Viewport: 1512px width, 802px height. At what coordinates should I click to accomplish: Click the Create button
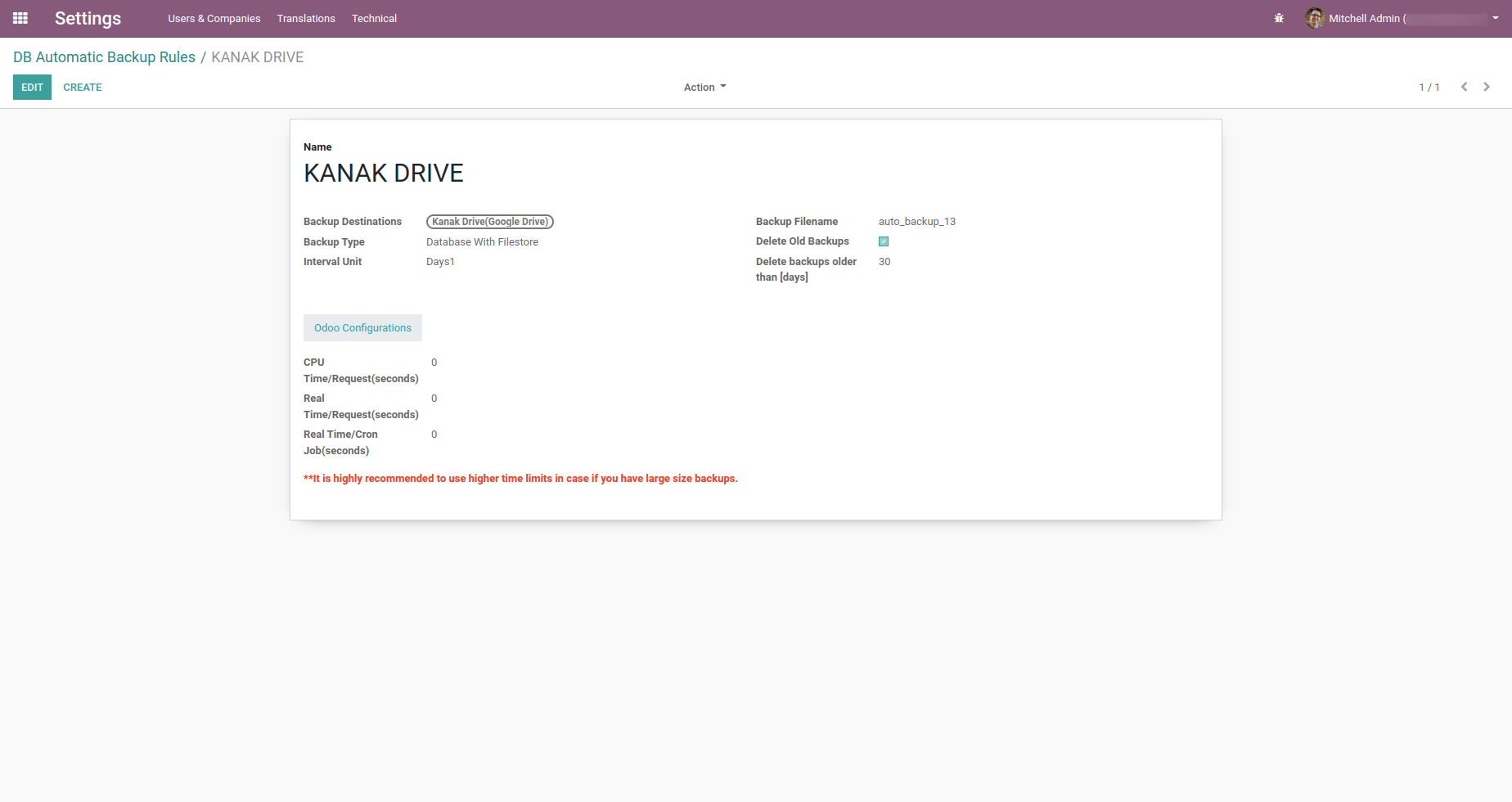click(83, 87)
